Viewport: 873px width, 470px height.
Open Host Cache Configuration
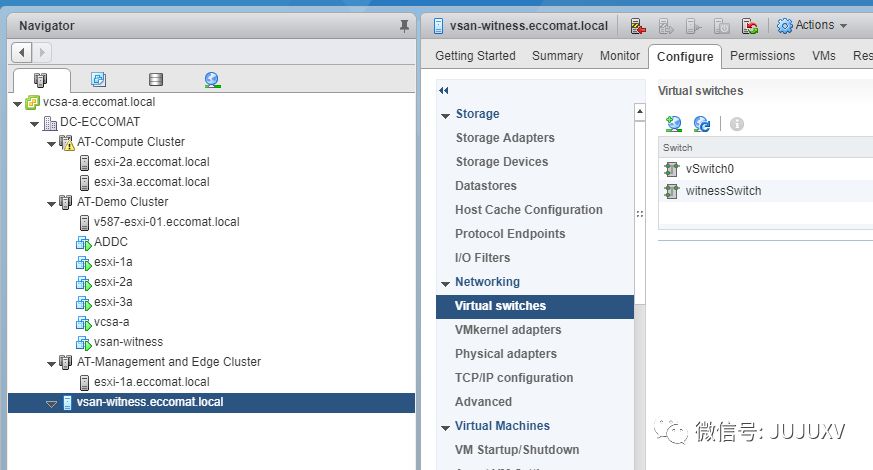coord(528,209)
